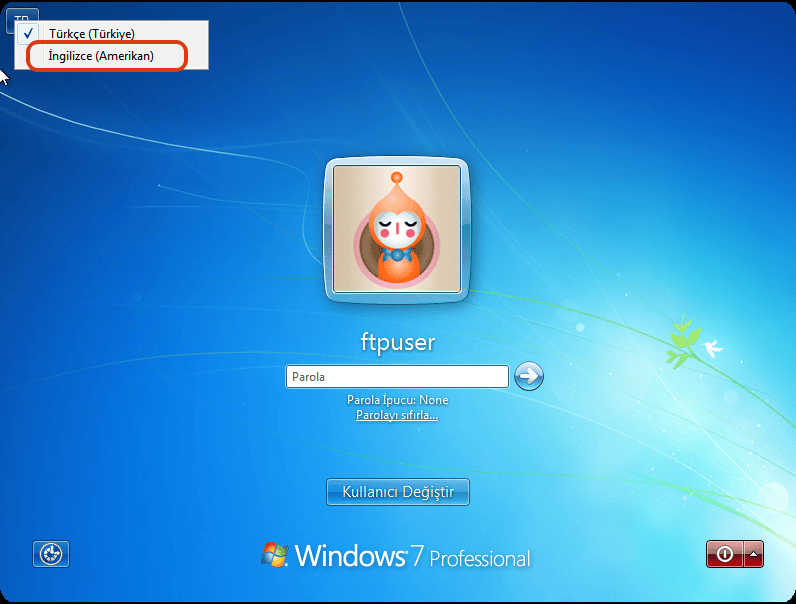
Task: Choose Türkçe (Türkiye) keyboard layout
Action: tap(92, 33)
